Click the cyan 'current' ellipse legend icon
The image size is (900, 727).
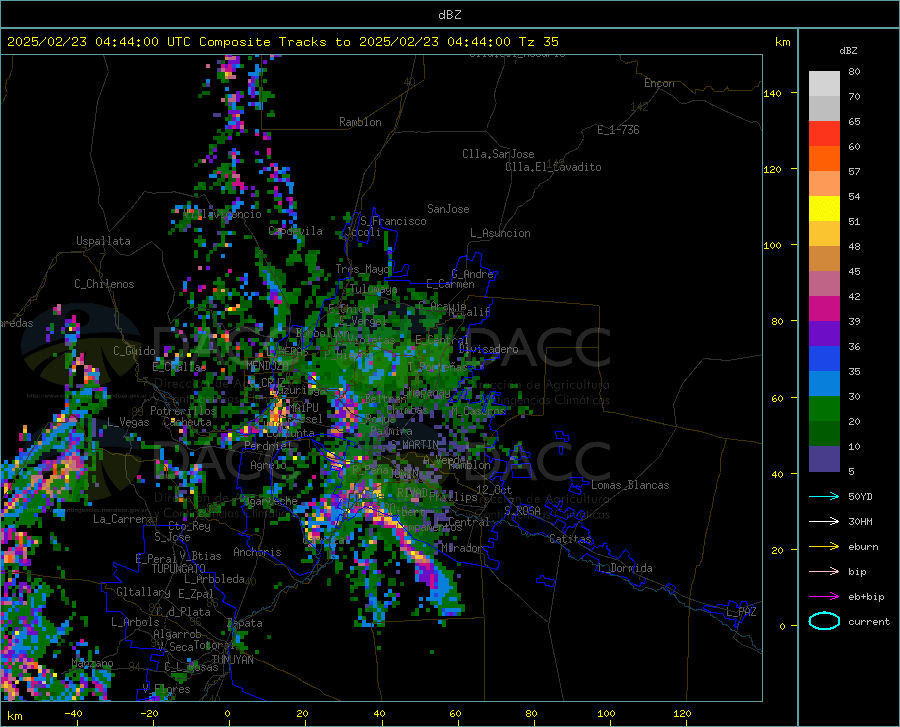[x=824, y=621]
